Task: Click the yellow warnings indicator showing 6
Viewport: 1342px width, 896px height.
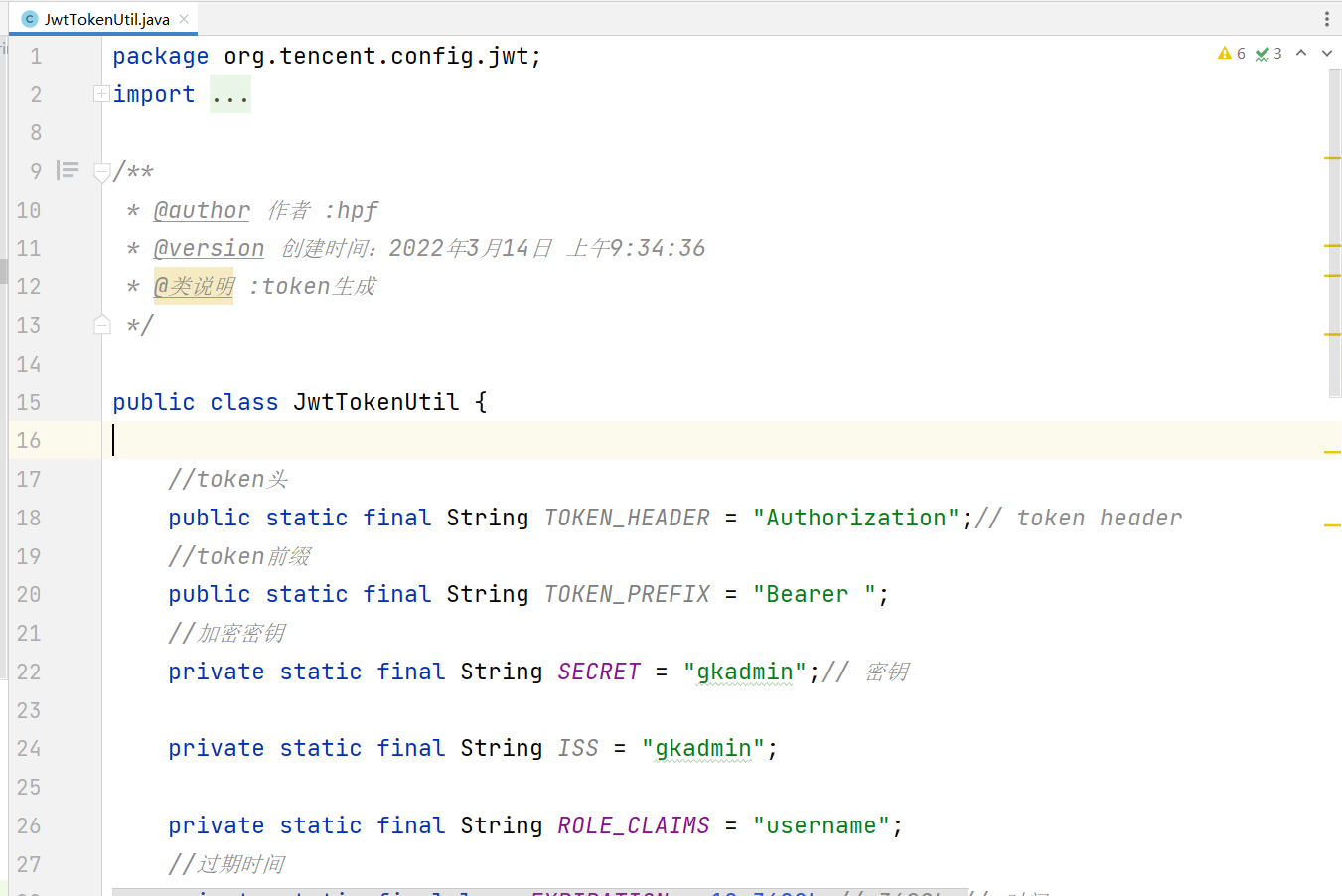Action: pyautogui.click(x=1232, y=54)
